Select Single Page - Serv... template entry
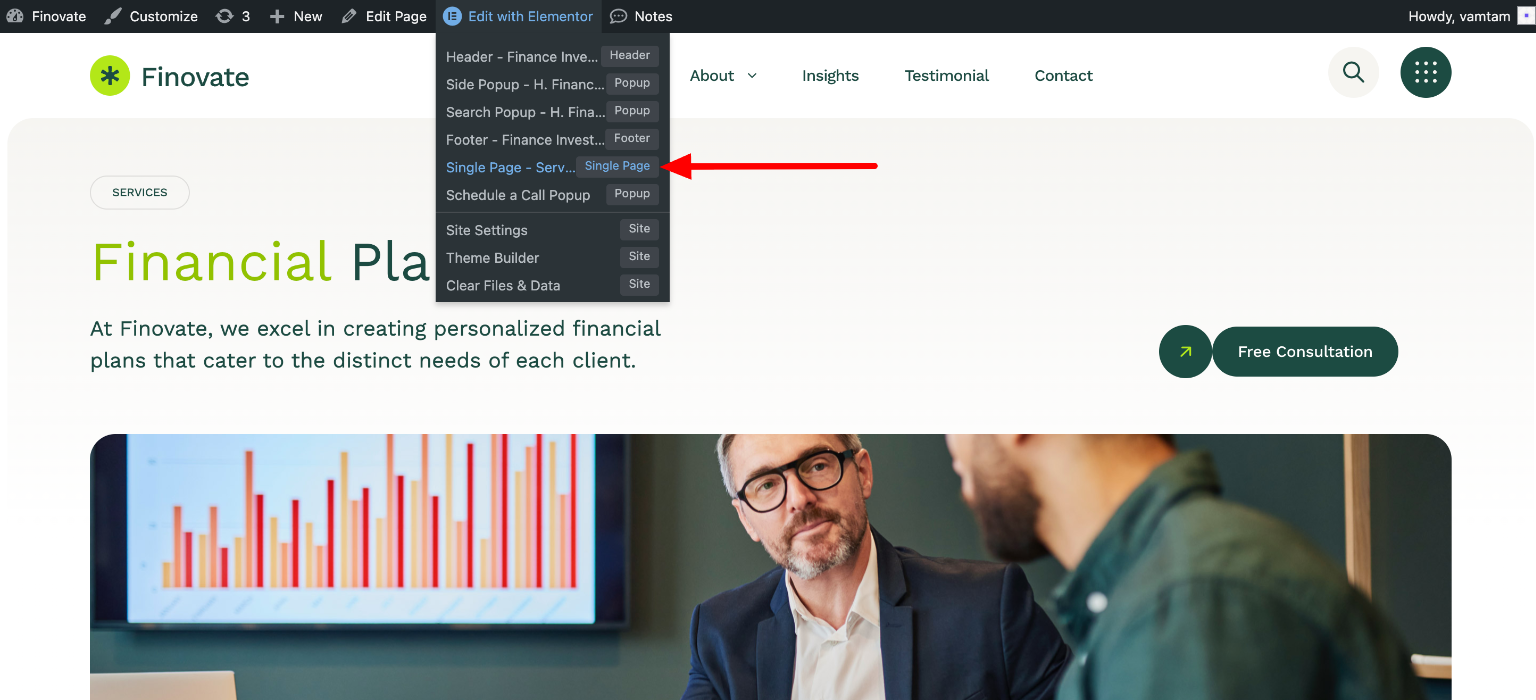 click(x=552, y=167)
